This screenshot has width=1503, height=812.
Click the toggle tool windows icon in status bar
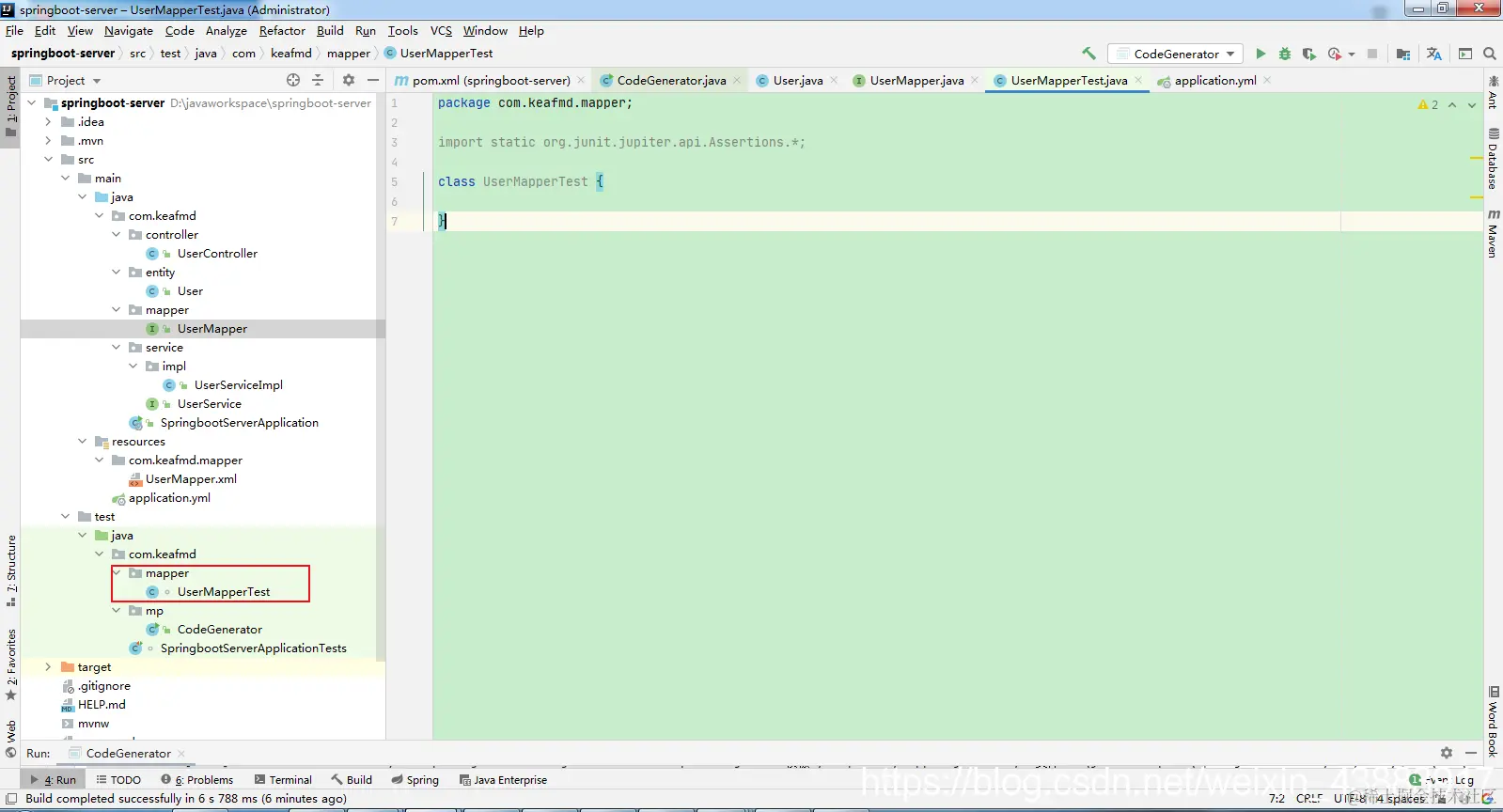[11, 799]
